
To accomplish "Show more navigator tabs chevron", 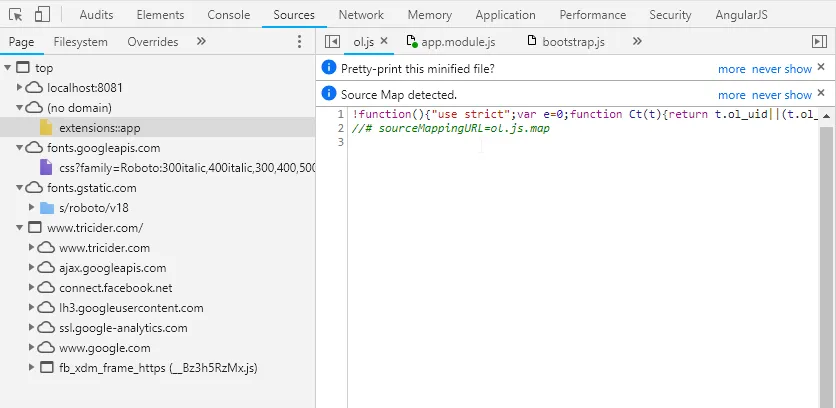I will point(201,42).
